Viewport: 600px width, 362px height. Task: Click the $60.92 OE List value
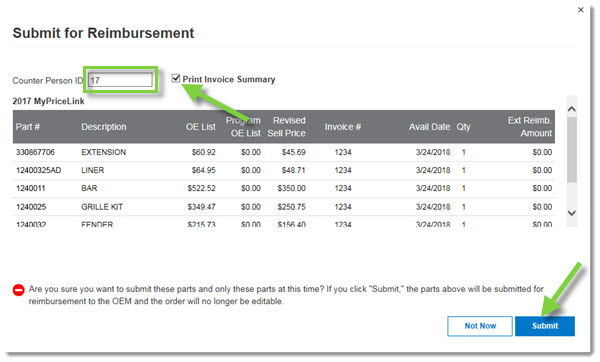tap(204, 152)
